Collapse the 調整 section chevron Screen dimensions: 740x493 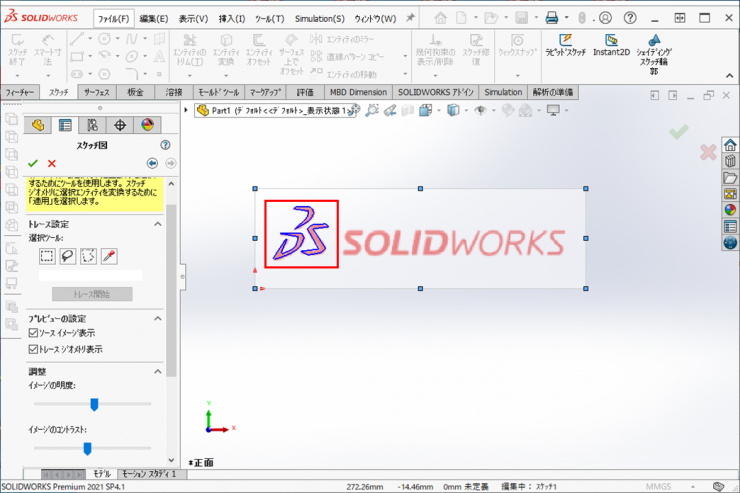tap(158, 371)
